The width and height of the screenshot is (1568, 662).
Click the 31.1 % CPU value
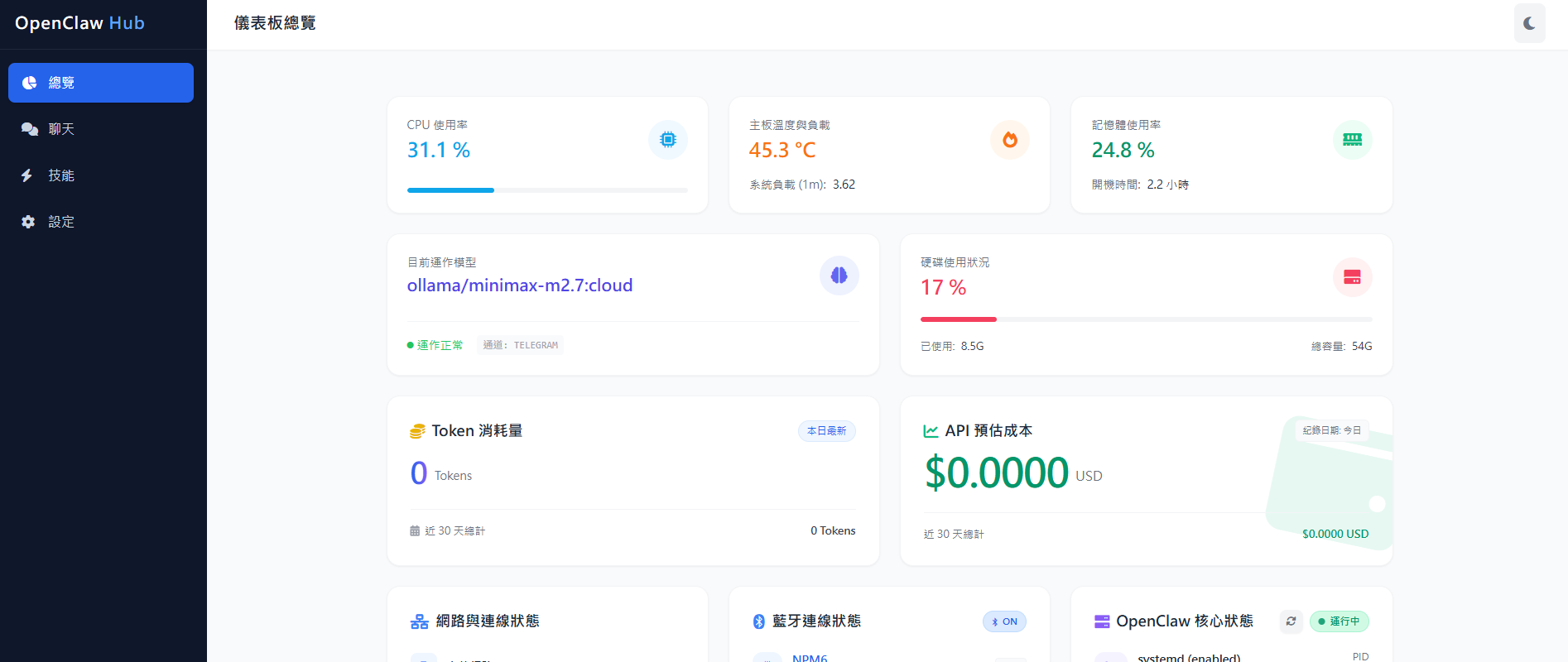coord(439,150)
